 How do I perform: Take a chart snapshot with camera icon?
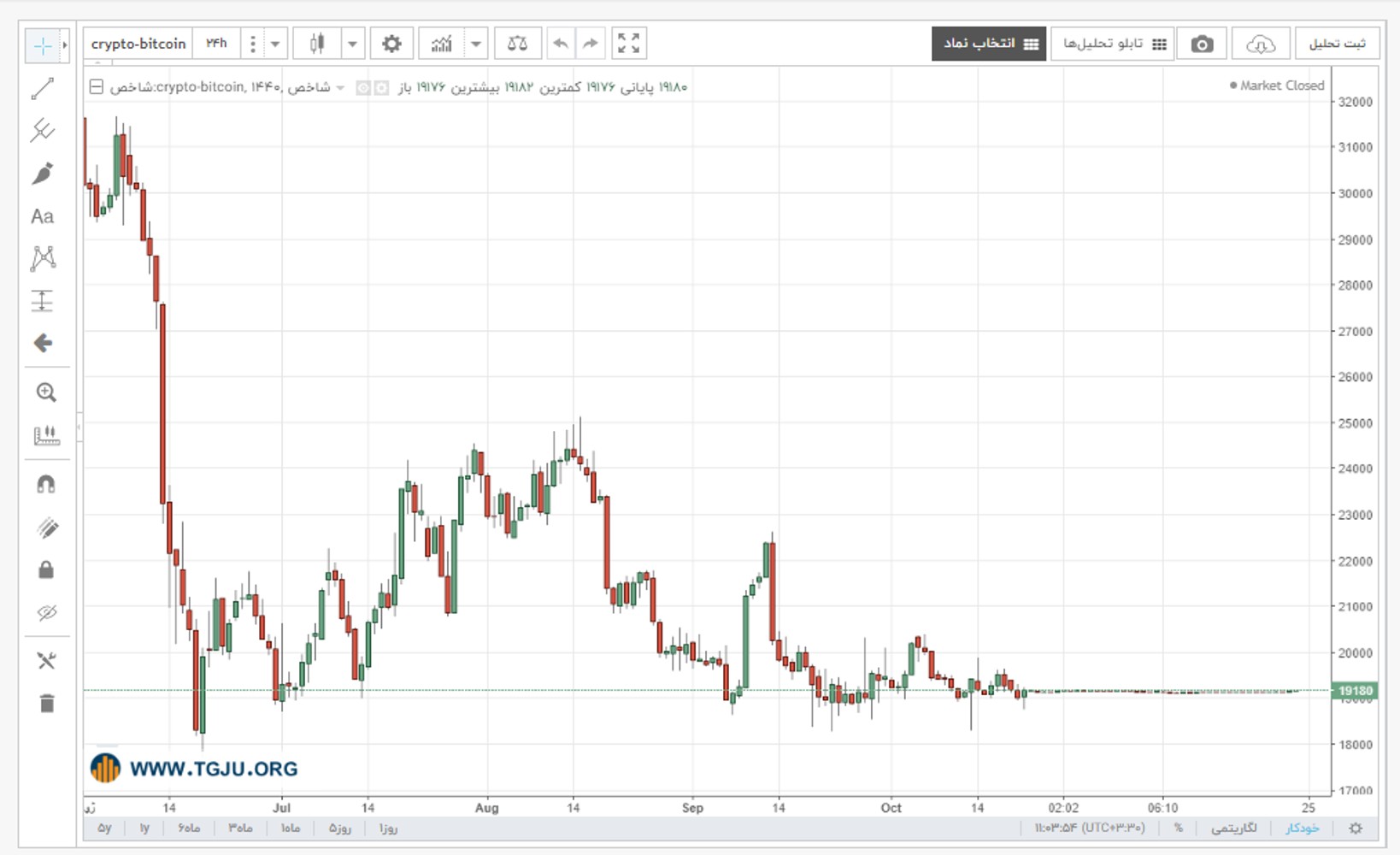tap(1202, 44)
